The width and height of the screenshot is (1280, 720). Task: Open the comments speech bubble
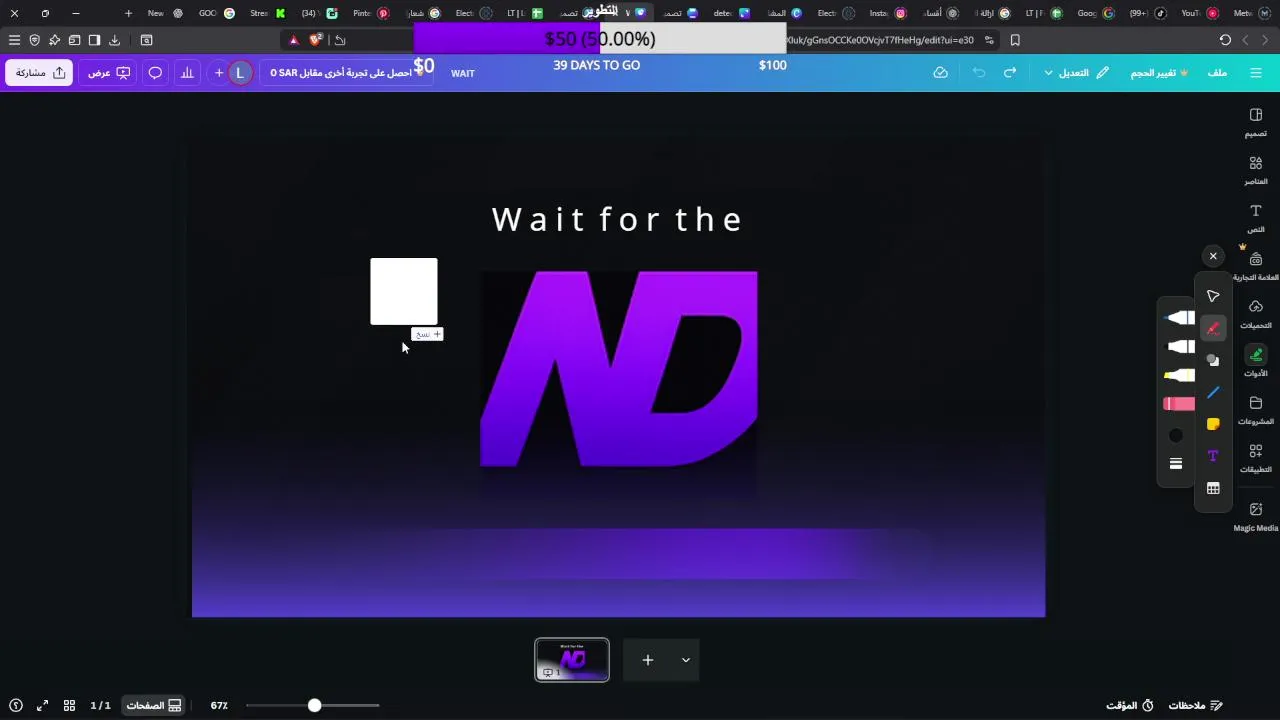click(155, 73)
